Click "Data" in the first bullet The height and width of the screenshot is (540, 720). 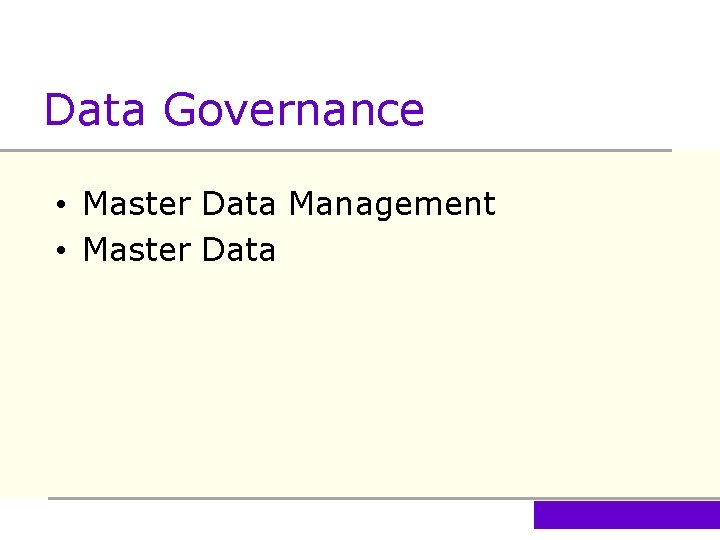click(x=238, y=204)
